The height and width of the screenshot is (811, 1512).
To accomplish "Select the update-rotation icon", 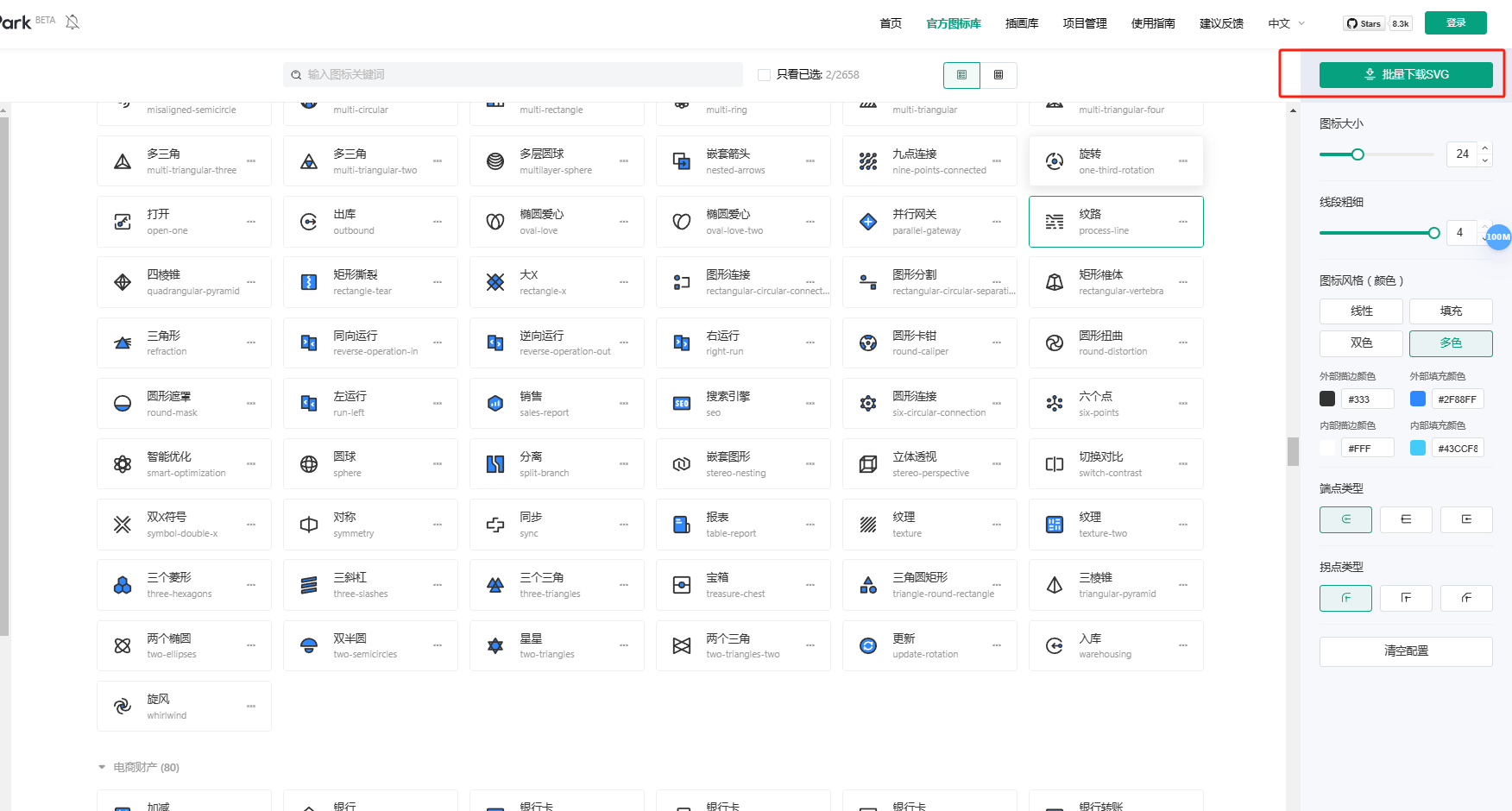I will click(929, 646).
